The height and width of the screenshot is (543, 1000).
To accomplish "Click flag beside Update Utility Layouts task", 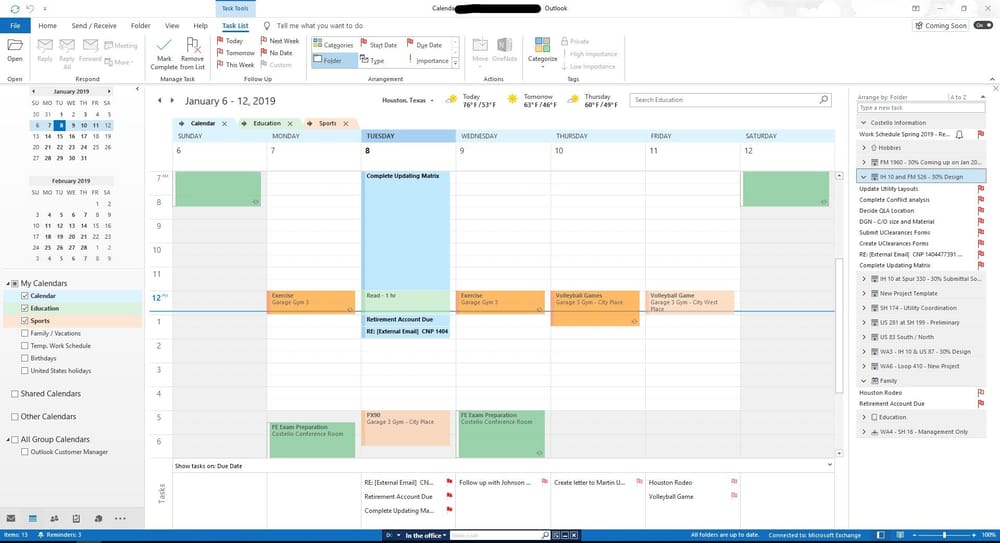I will [980, 189].
